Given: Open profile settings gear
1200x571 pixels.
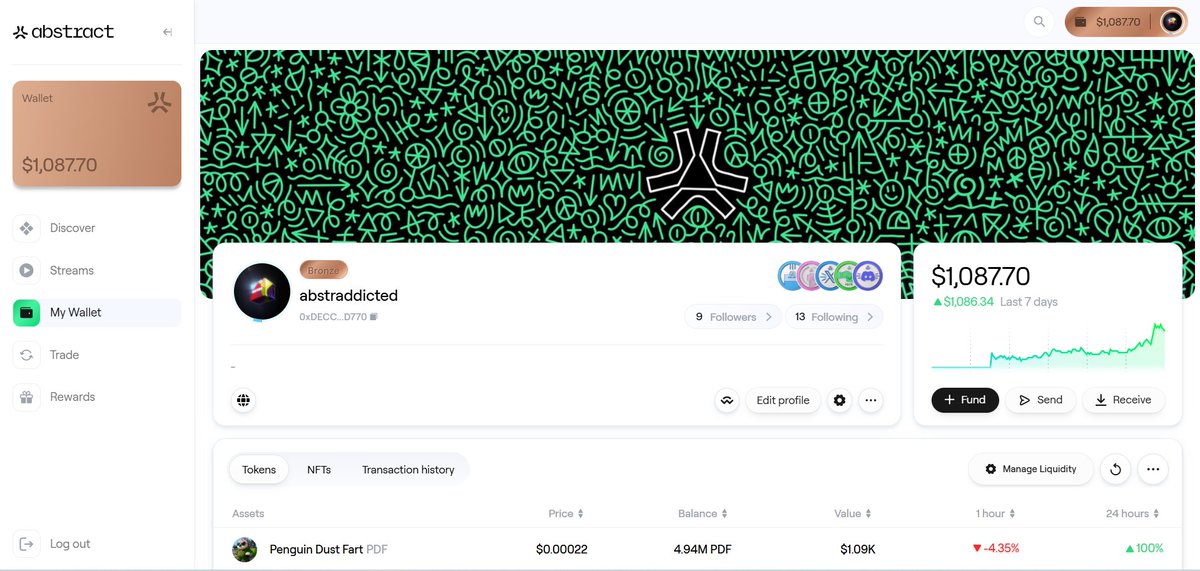Looking at the screenshot, I should [840, 400].
